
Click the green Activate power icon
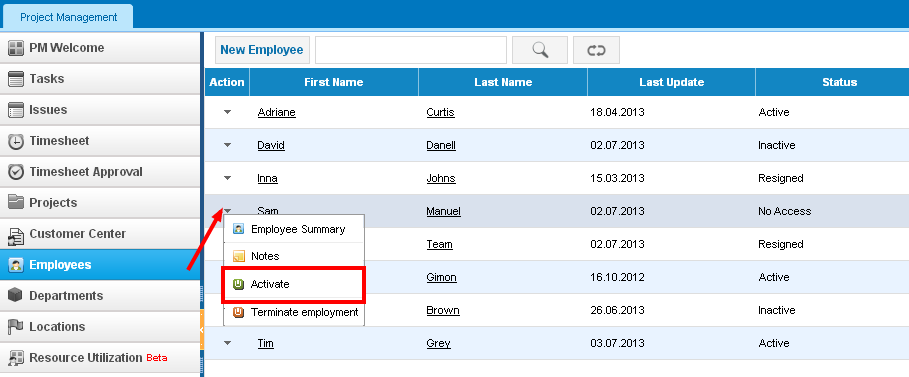click(238, 284)
